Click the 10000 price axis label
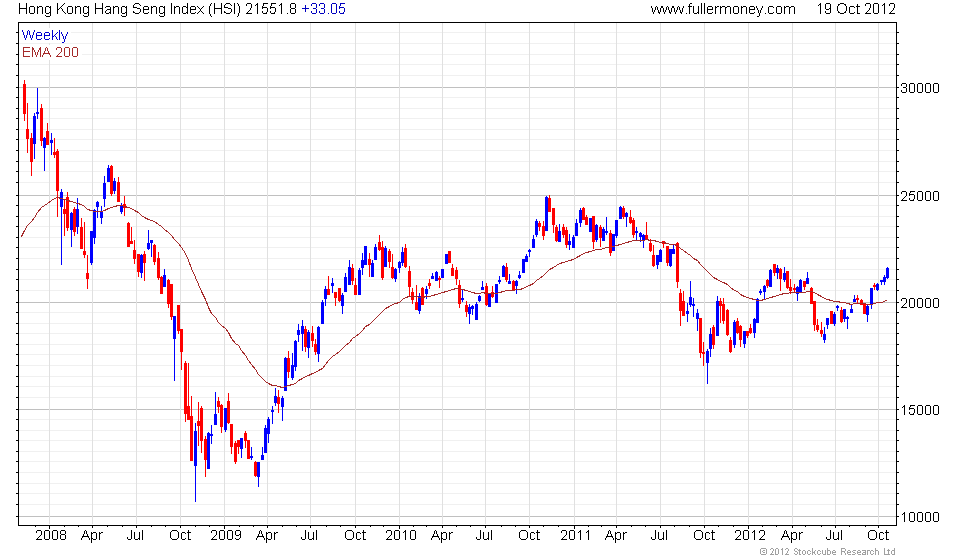Viewport: 980px width, 560px height. (x=919, y=518)
